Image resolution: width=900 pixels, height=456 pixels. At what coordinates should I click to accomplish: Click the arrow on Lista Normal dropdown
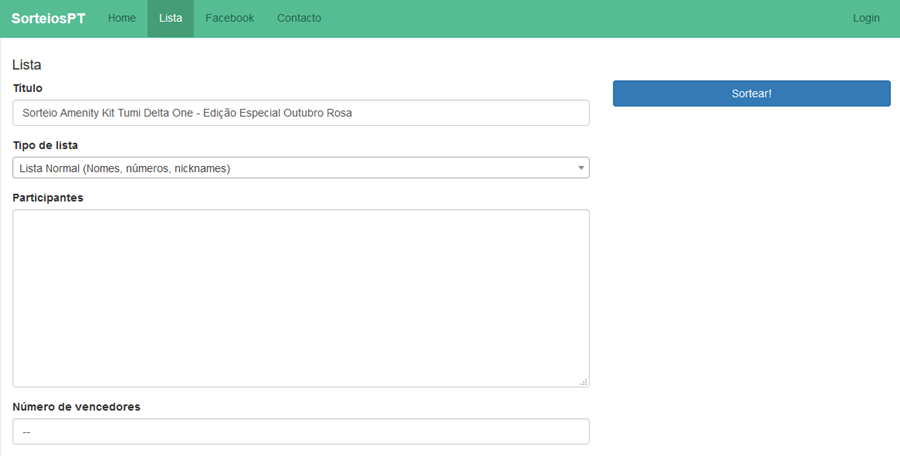(x=581, y=168)
